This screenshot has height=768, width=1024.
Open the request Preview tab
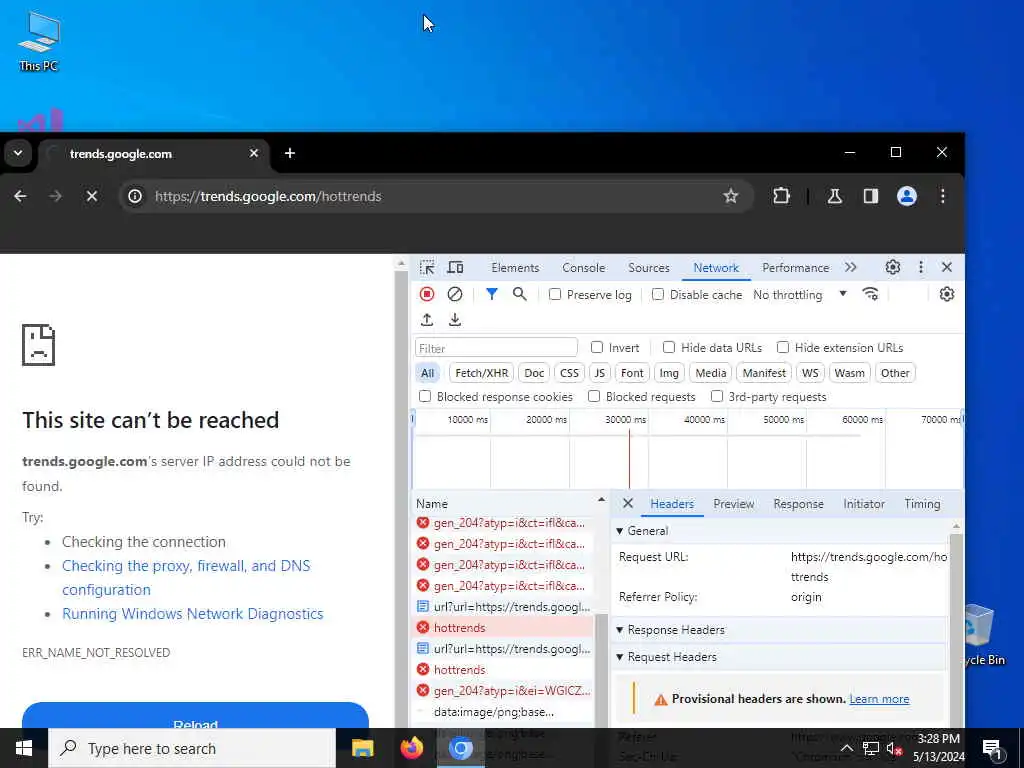click(x=734, y=504)
